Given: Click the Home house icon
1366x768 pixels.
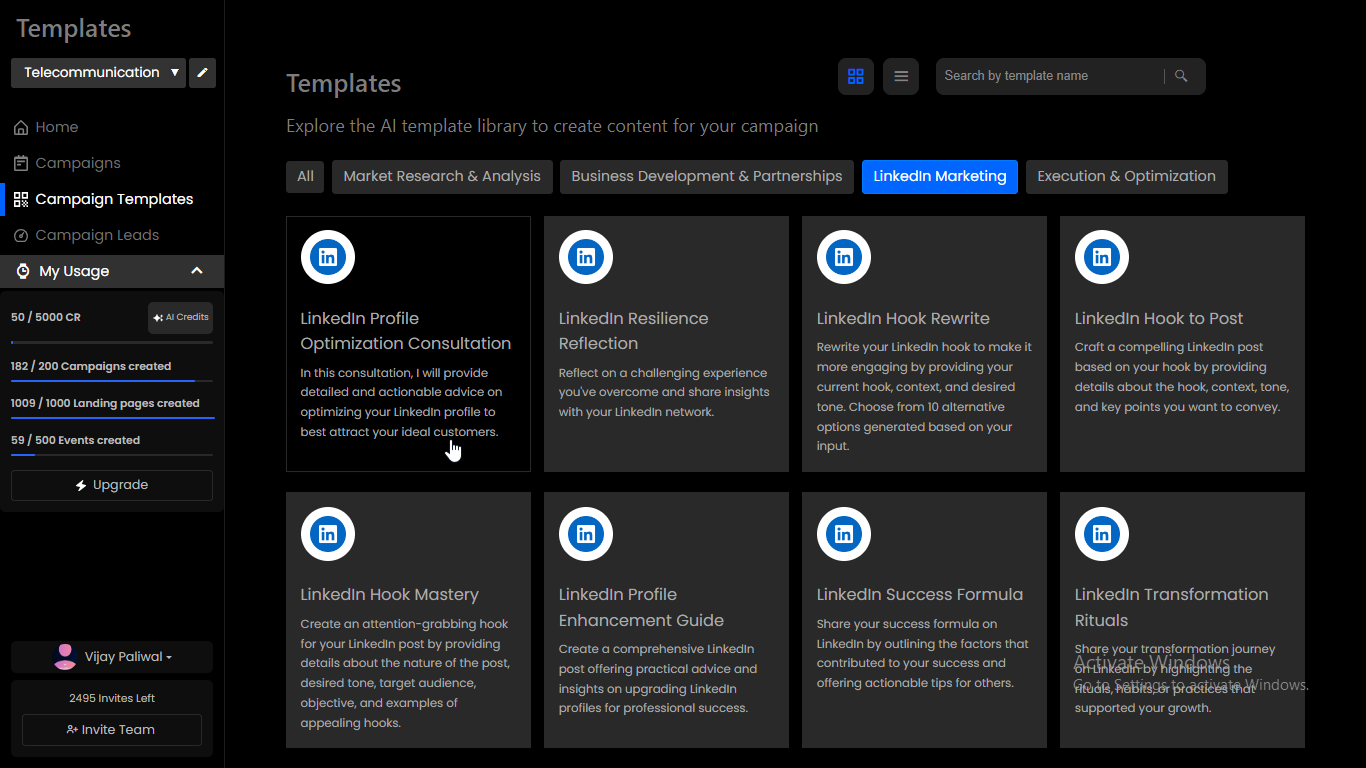Looking at the screenshot, I should pos(21,127).
